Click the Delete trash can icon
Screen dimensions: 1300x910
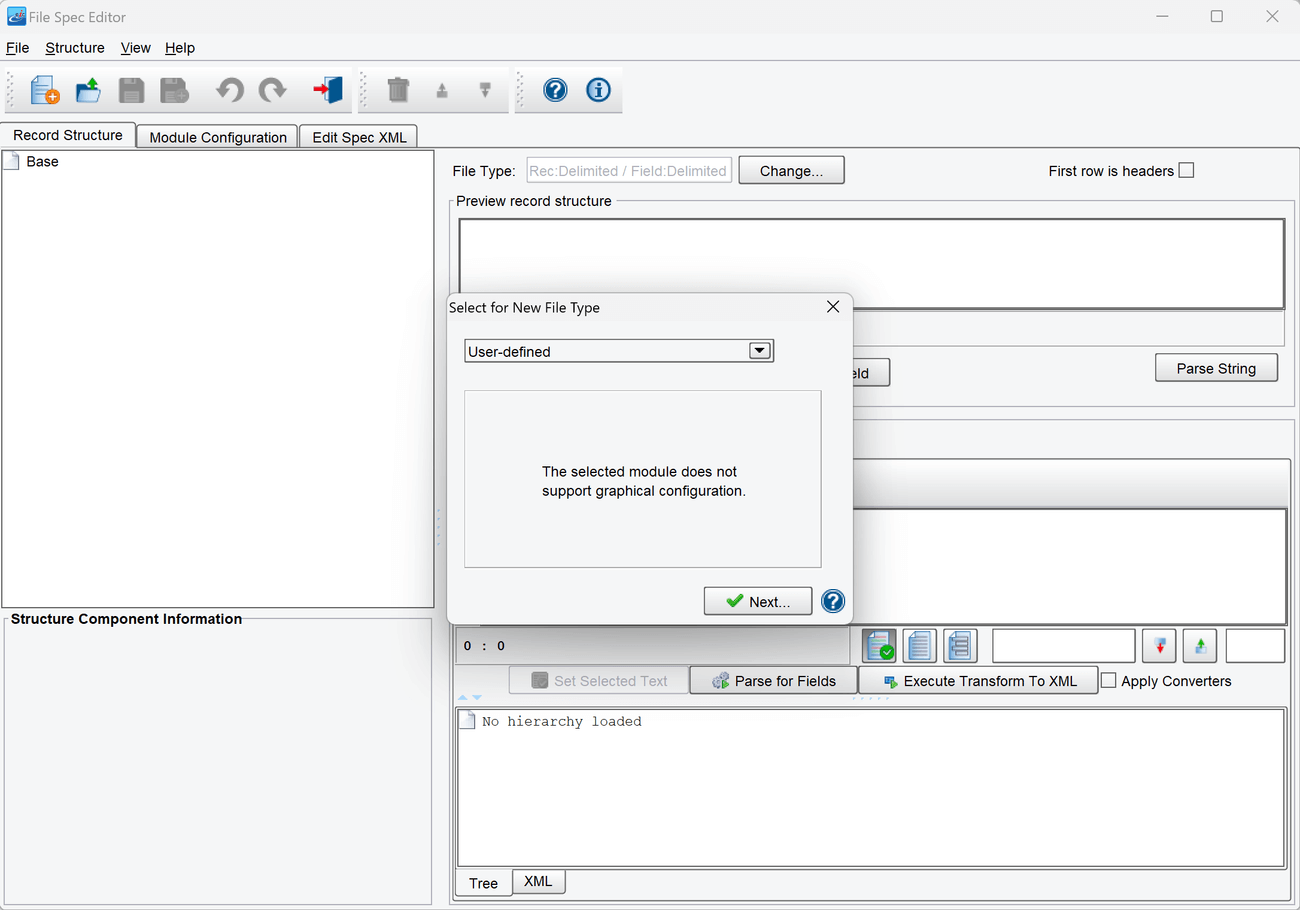[x=398, y=90]
